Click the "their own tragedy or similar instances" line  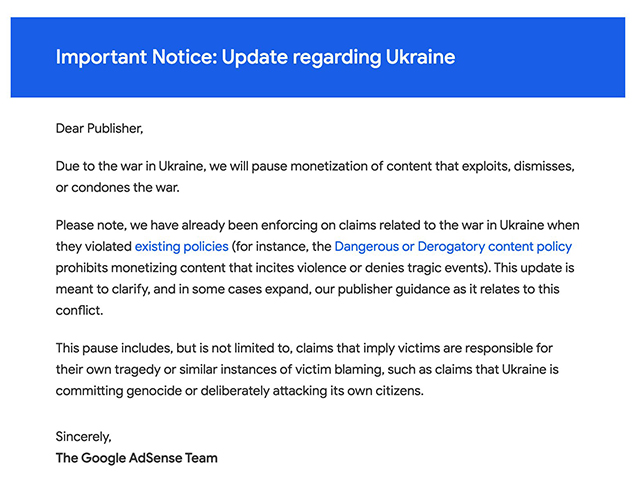pos(307,369)
